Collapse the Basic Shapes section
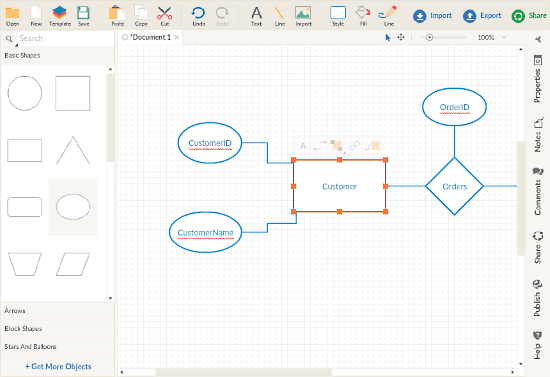550x377 pixels. pyautogui.click(x=58, y=55)
